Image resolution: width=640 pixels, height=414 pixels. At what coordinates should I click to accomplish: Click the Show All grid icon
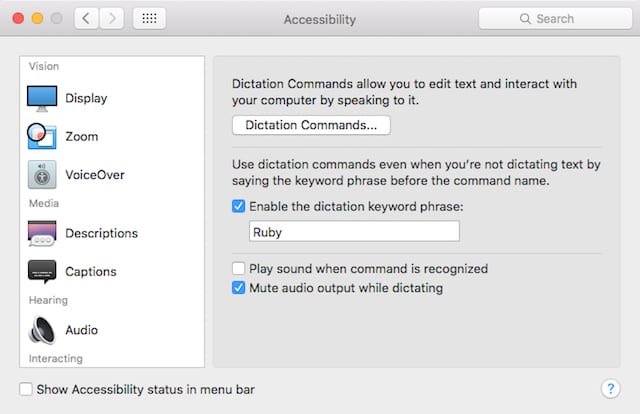(x=149, y=19)
